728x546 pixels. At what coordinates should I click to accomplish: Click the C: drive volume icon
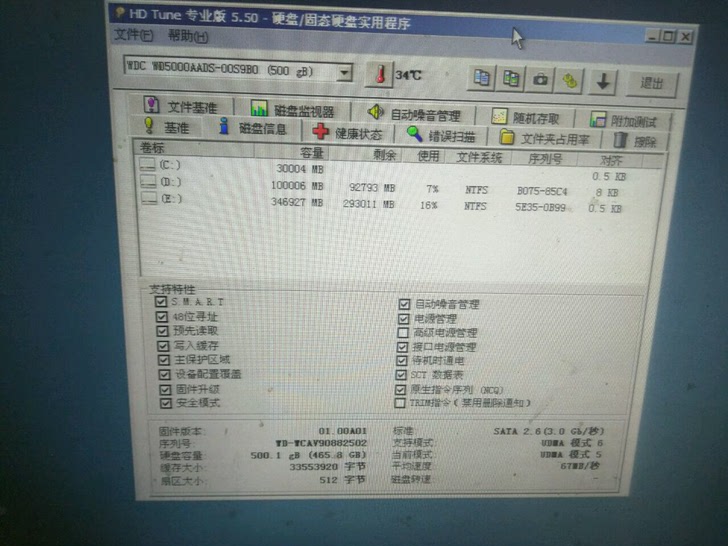tap(148, 164)
